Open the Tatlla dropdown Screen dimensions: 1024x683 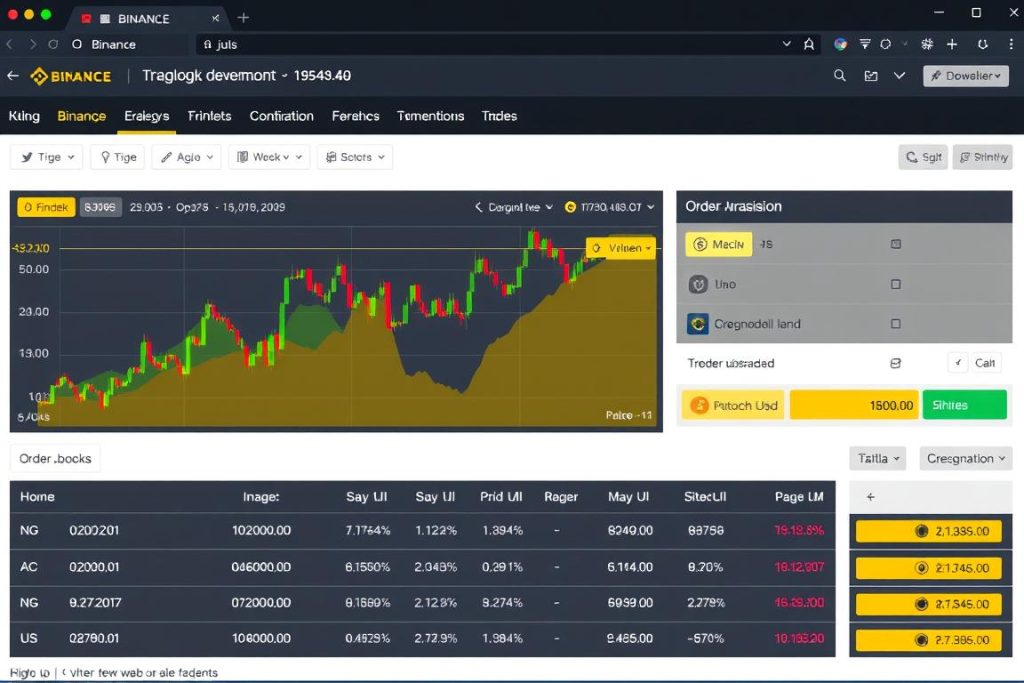[x=878, y=458]
